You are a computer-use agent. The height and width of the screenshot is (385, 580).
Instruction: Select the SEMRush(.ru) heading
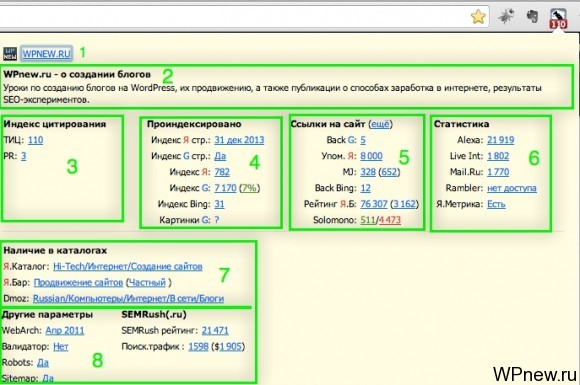click(154, 314)
